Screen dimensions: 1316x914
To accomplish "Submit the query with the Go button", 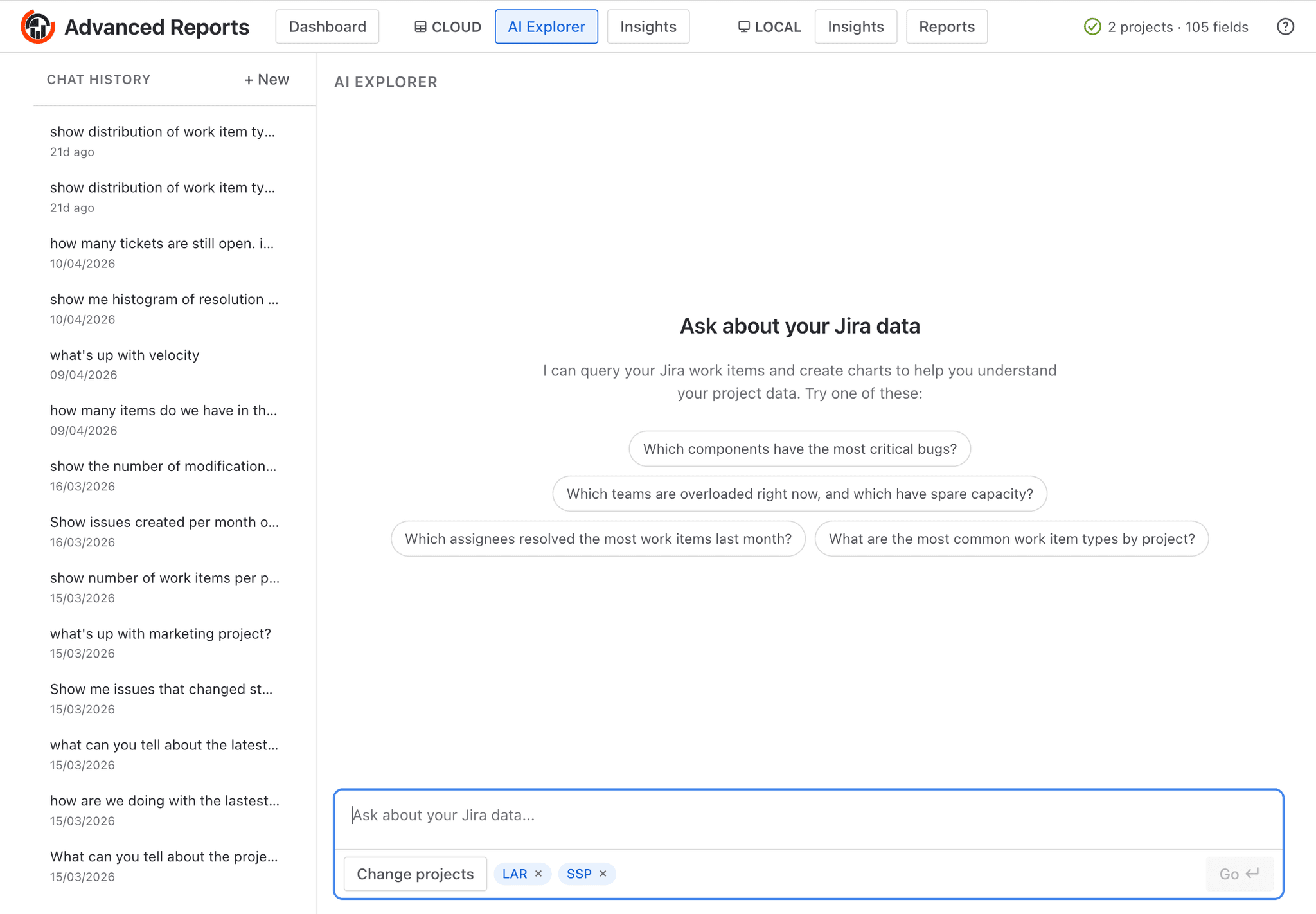I will (x=1239, y=874).
